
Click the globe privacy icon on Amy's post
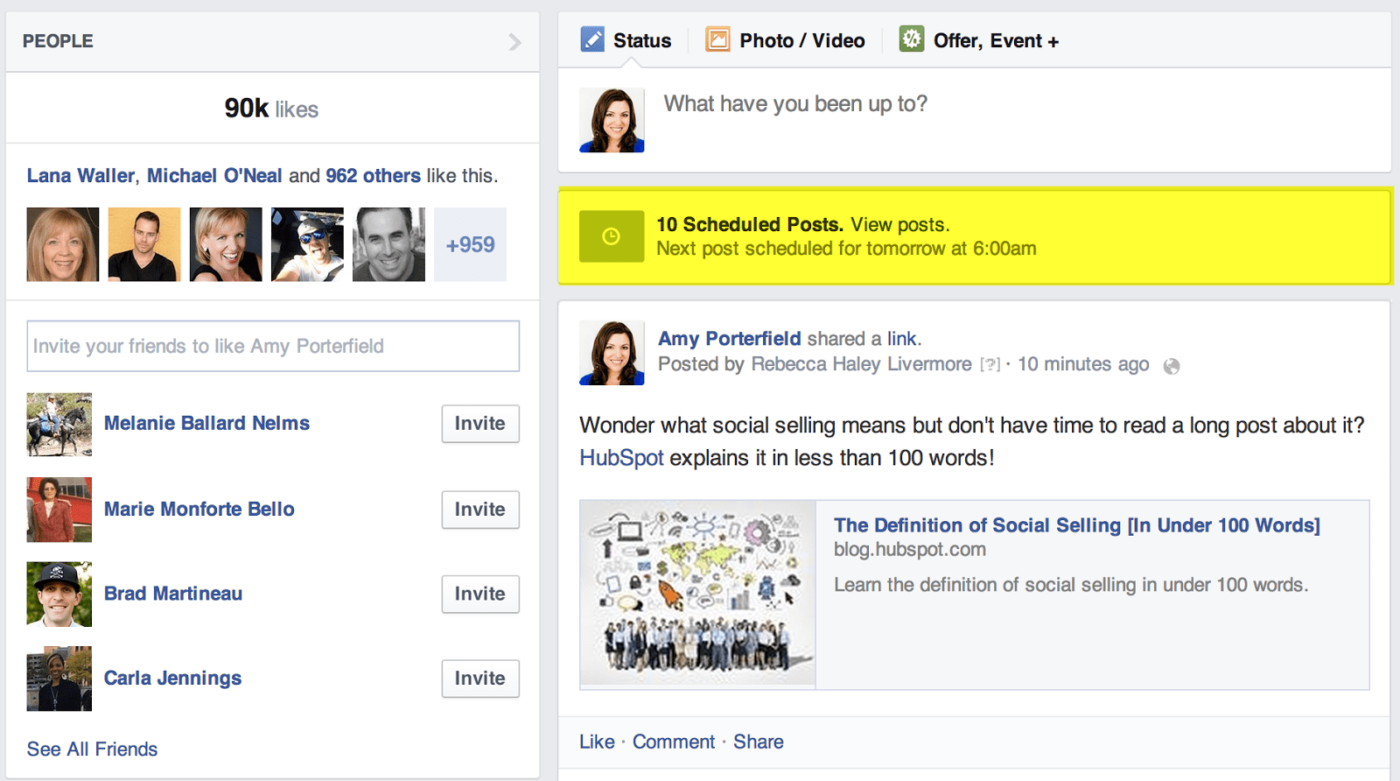coord(1171,365)
